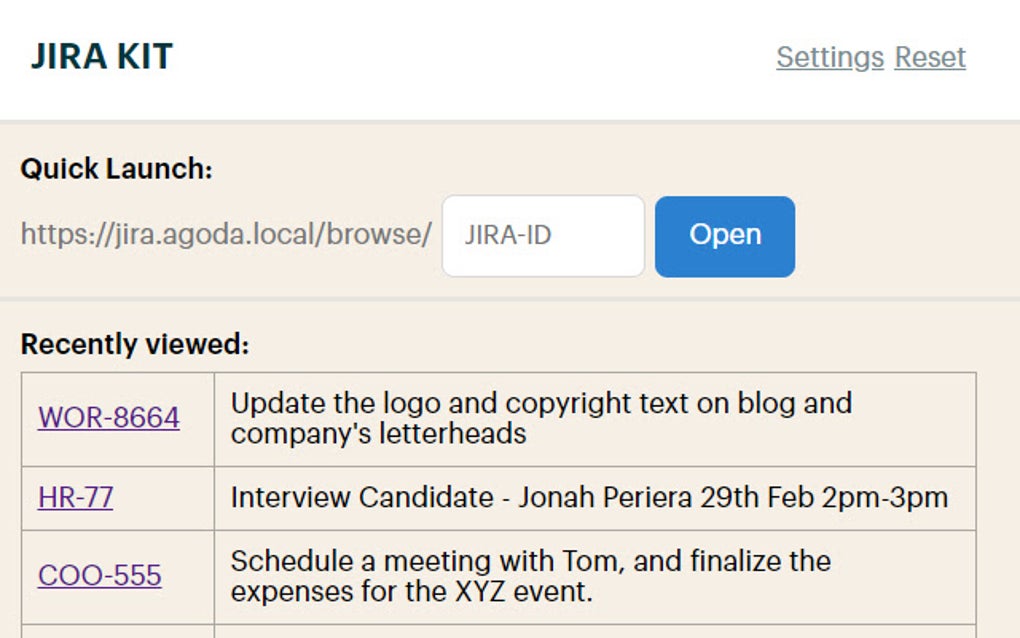
Task: Click the COO-555 issue ID cell
Action: pyautogui.click(x=116, y=575)
